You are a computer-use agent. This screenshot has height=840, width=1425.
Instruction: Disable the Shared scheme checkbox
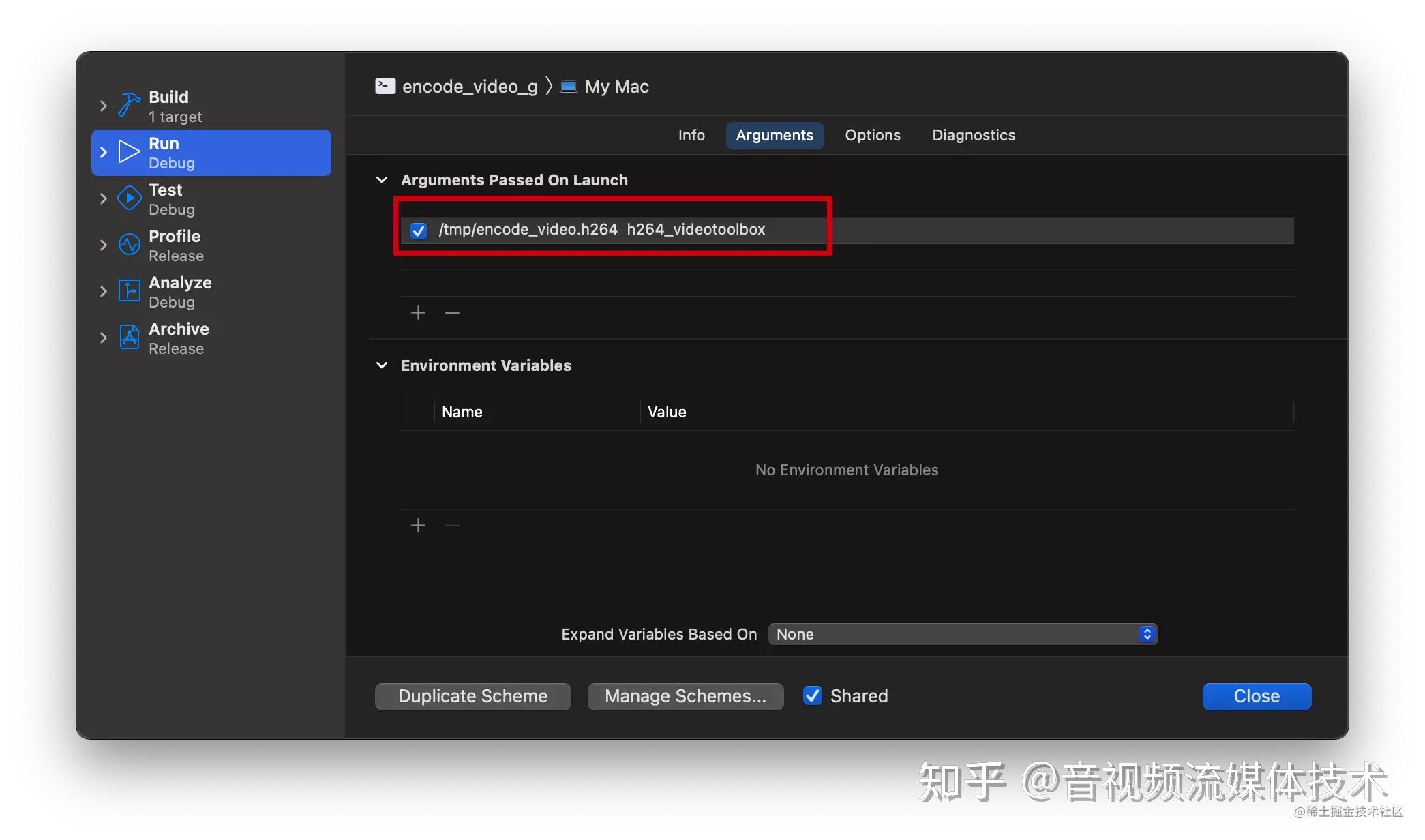click(x=811, y=695)
